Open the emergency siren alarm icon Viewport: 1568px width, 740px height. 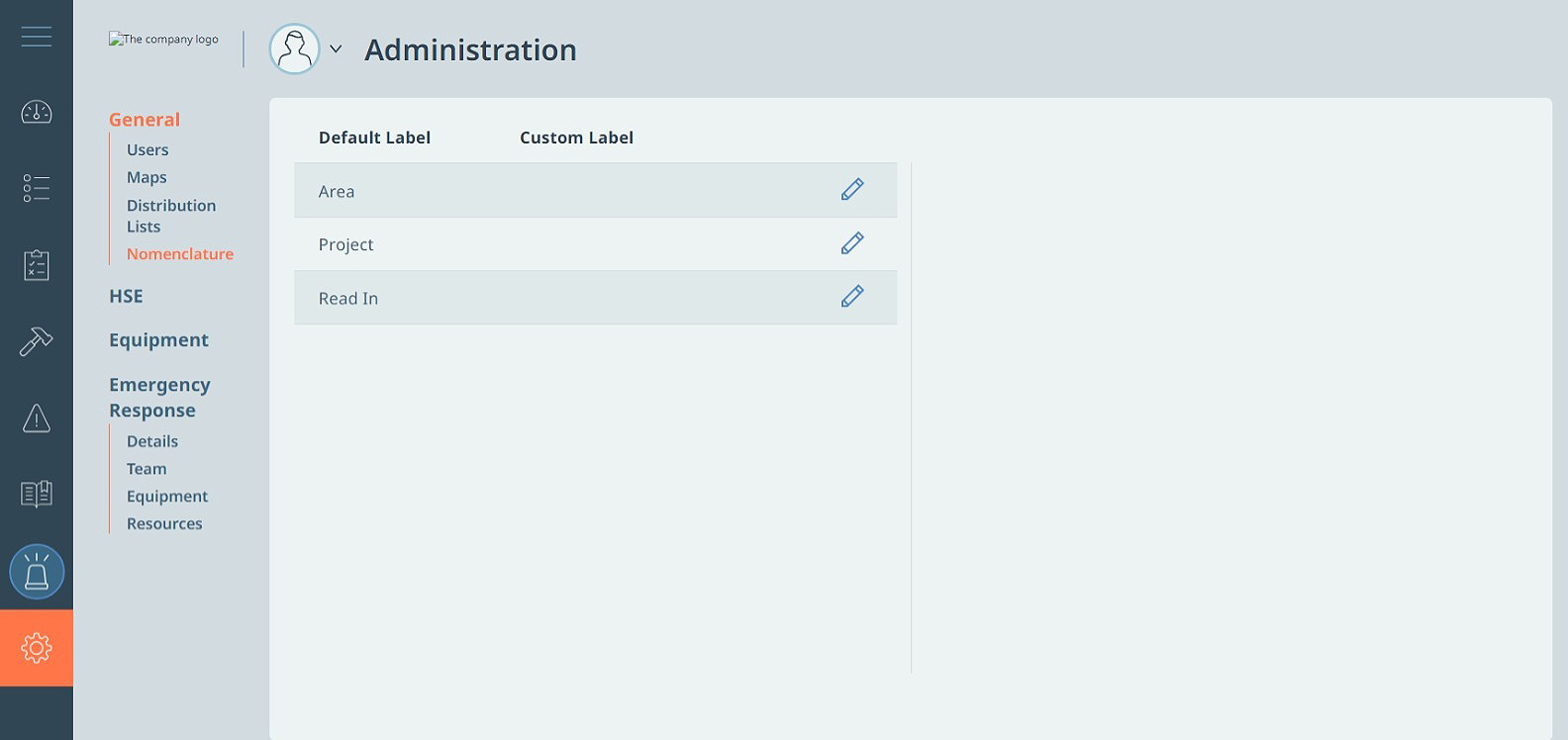coord(37,572)
